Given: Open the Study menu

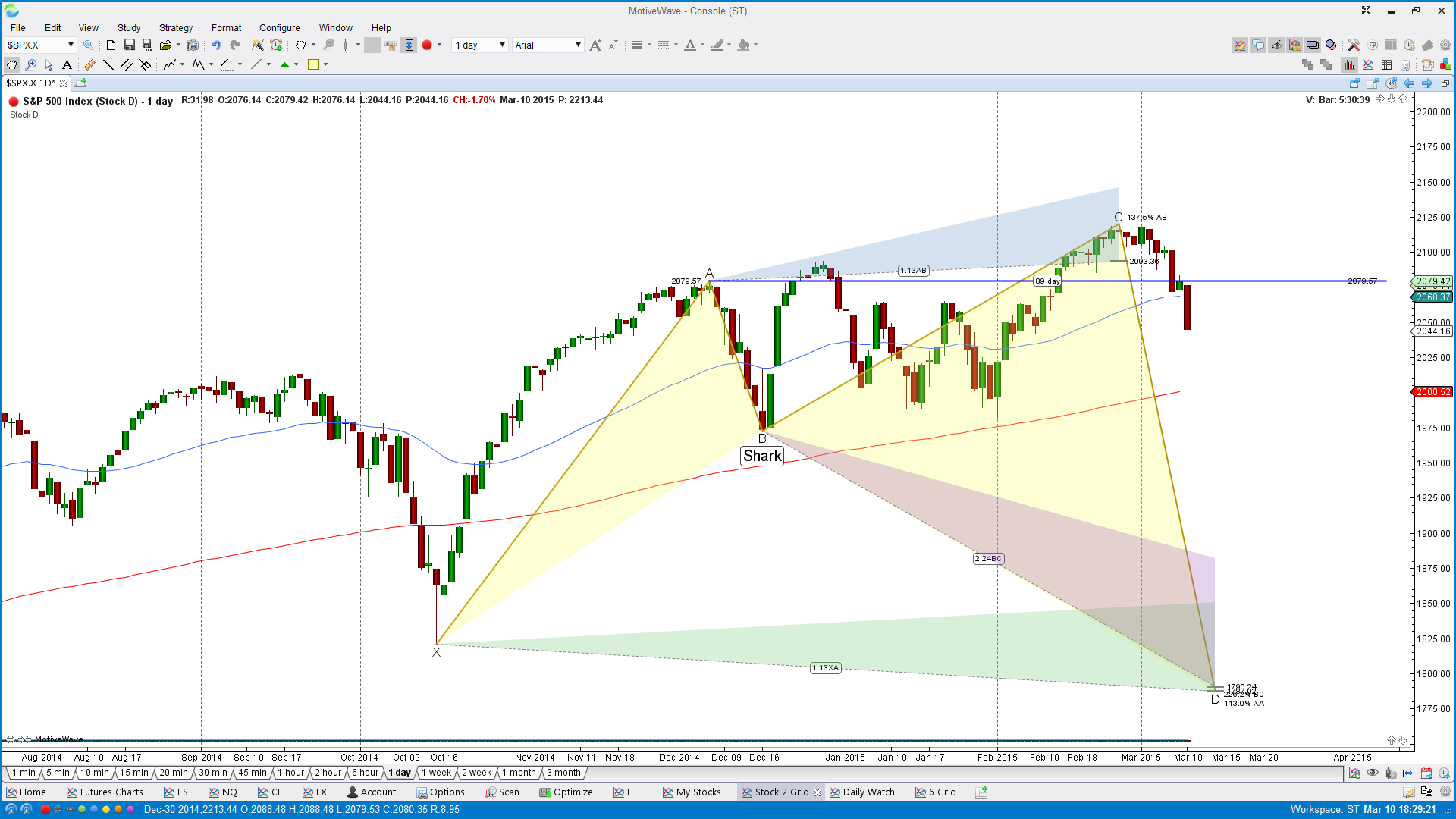Looking at the screenshot, I should coord(129,28).
